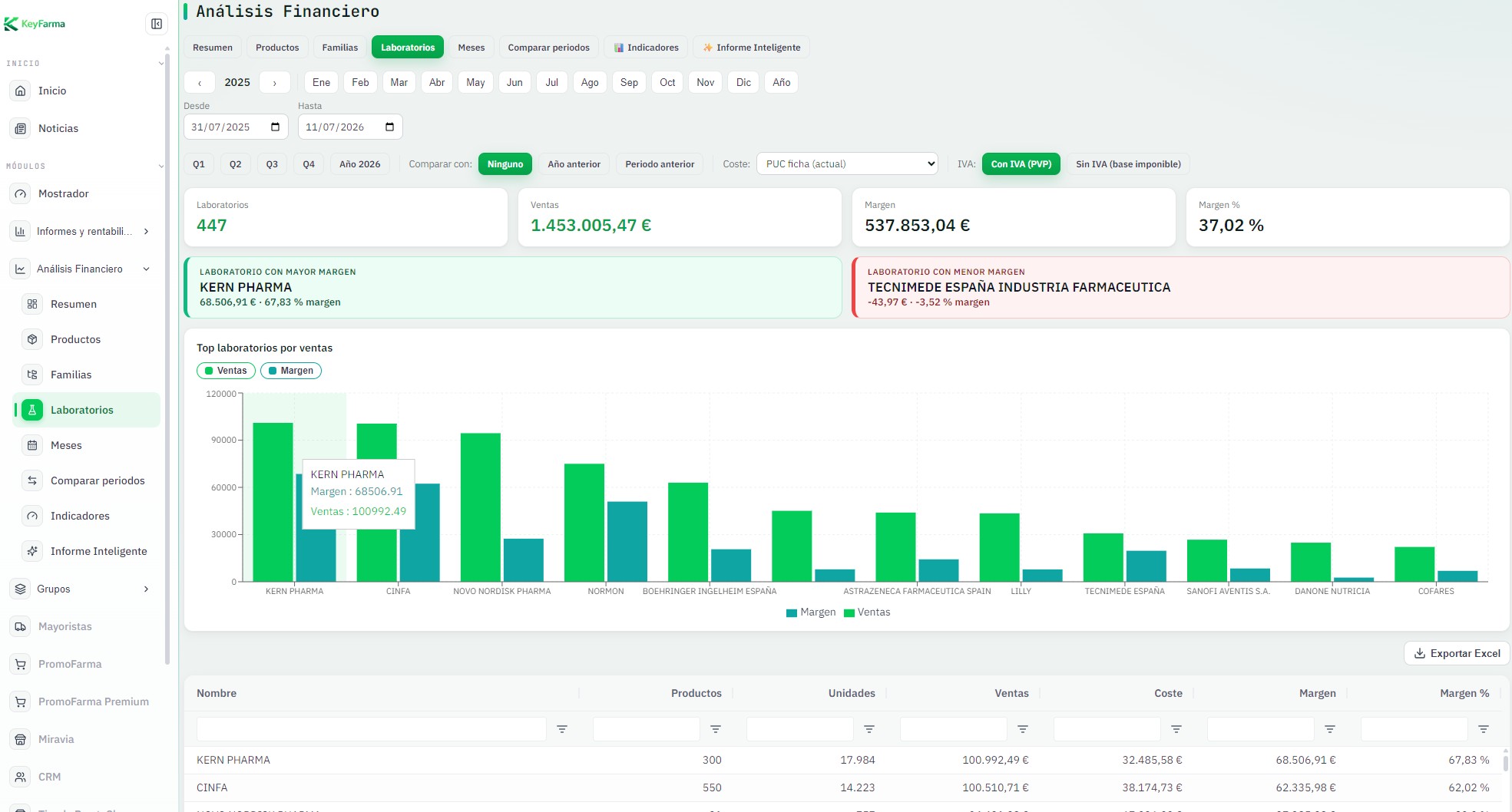Click Análisis Financiero line-chart icon
The image size is (1512, 812).
pyautogui.click(x=21, y=269)
